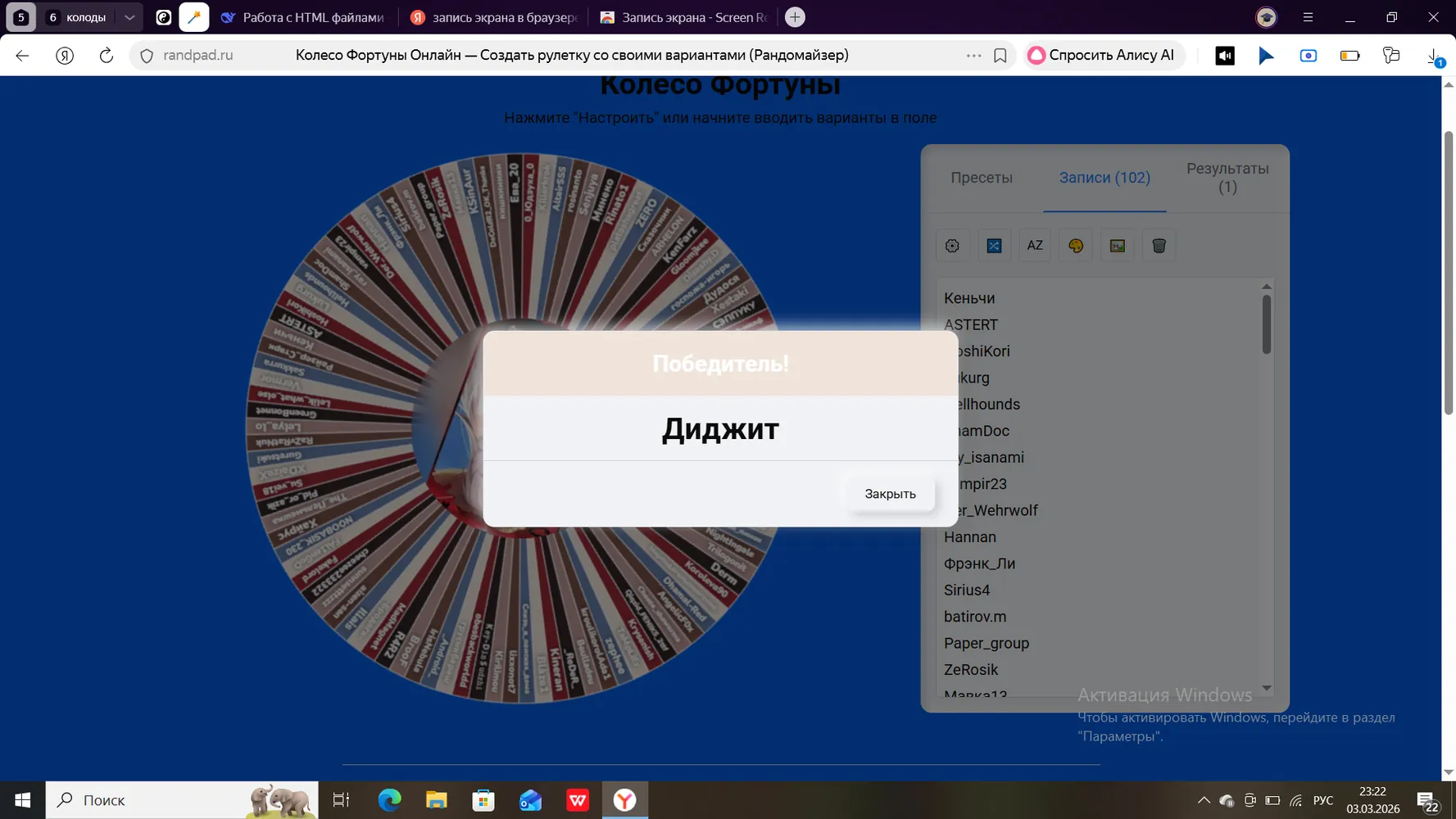Click the battery saver icon in the browser toolbar
Image resolution: width=1456 pixels, height=819 pixels.
pyautogui.click(x=1349, y=56)
